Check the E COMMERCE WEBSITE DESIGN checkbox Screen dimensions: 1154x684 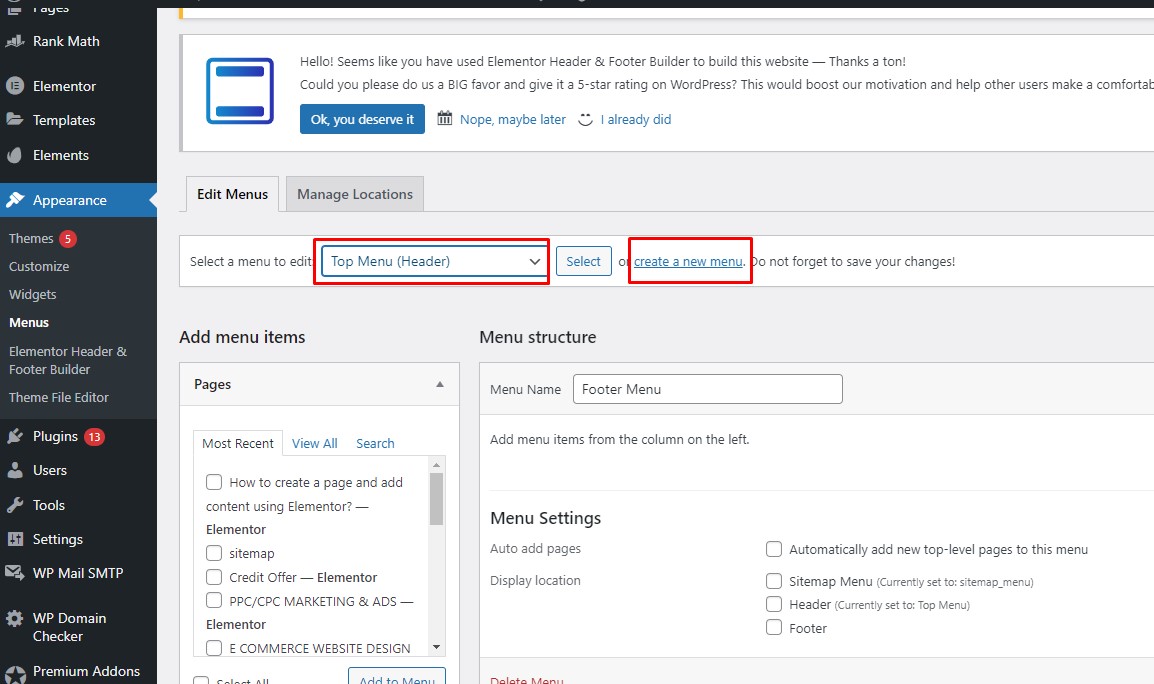click(214, 648)
